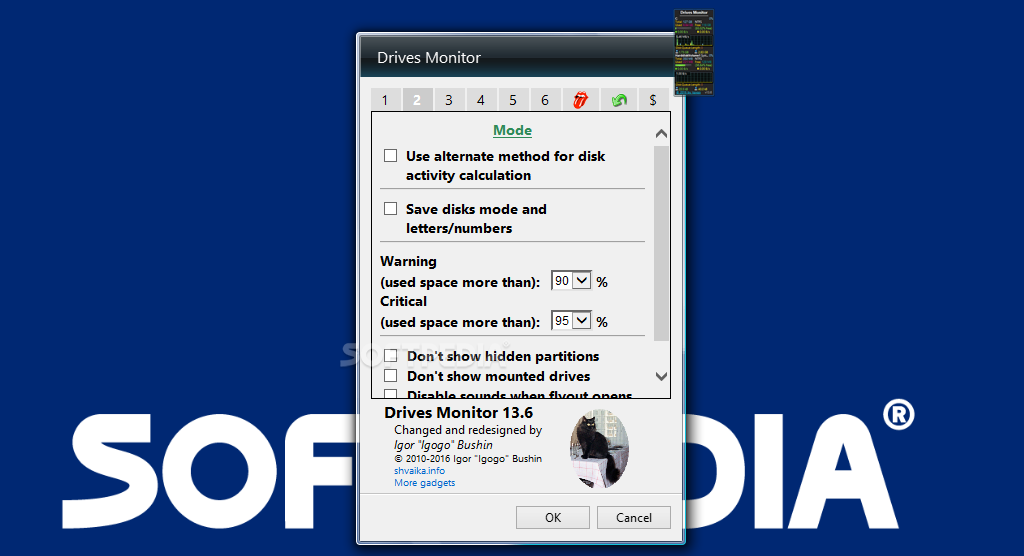Screen dimensions: 1024x556
Task: Click the Drives Monitor gadget preview
Action: click(x=694, y=52)
